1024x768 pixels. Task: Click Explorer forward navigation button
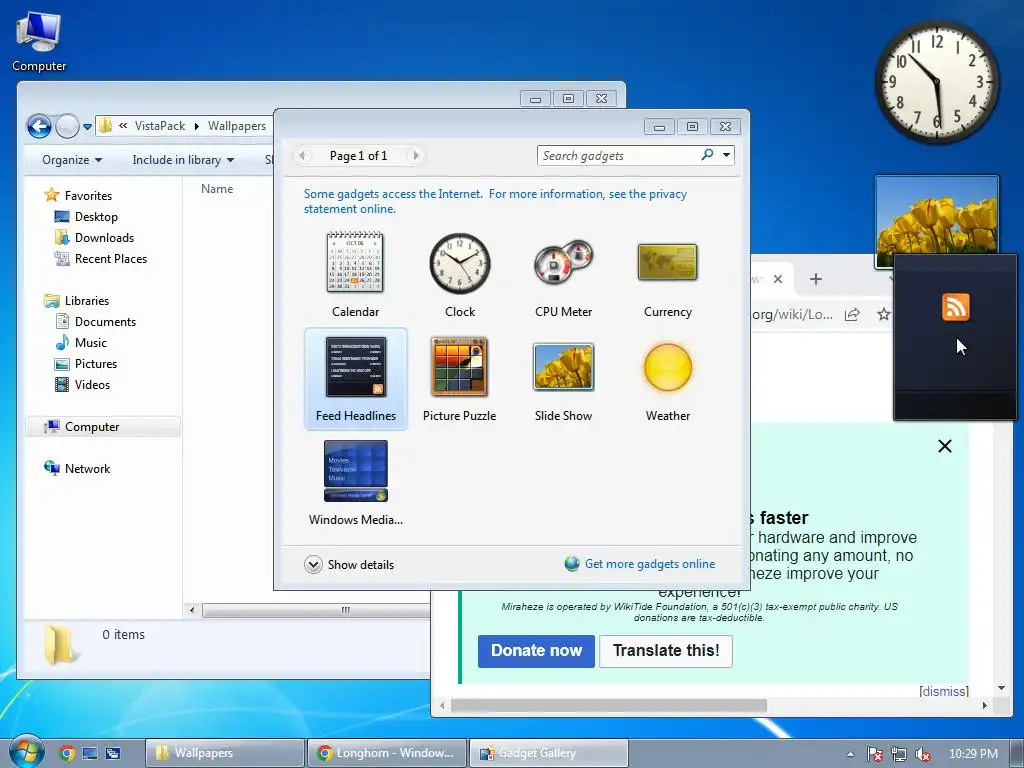coord(67,126)
